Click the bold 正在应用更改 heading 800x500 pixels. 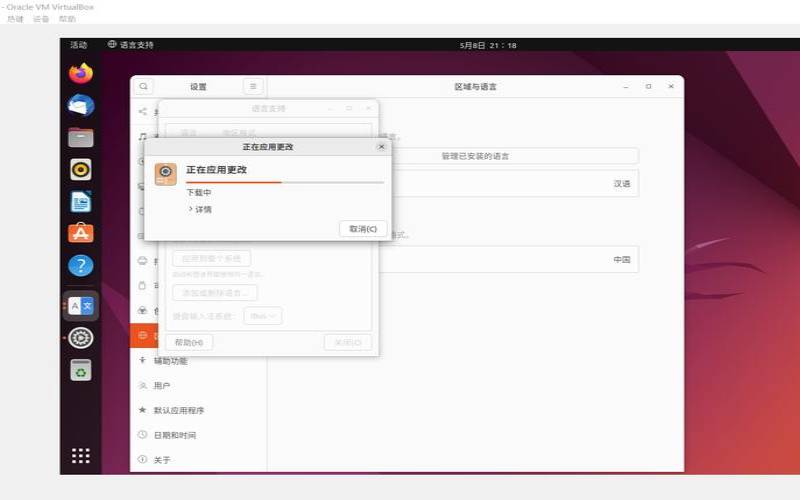(x=216, y=169)
